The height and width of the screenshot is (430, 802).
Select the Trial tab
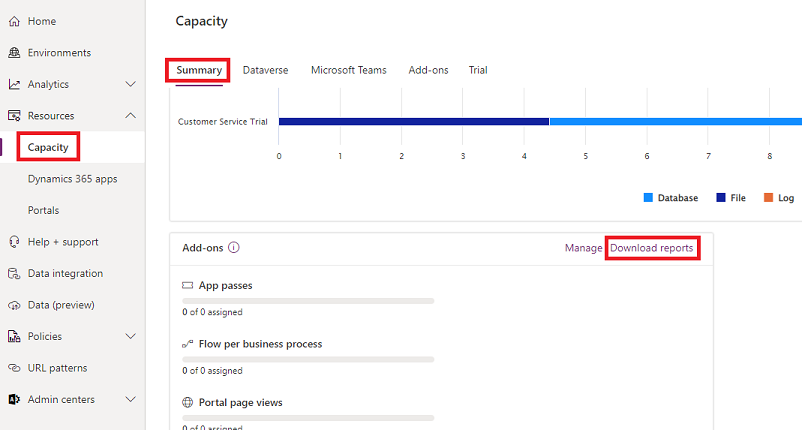pos(478,70)
